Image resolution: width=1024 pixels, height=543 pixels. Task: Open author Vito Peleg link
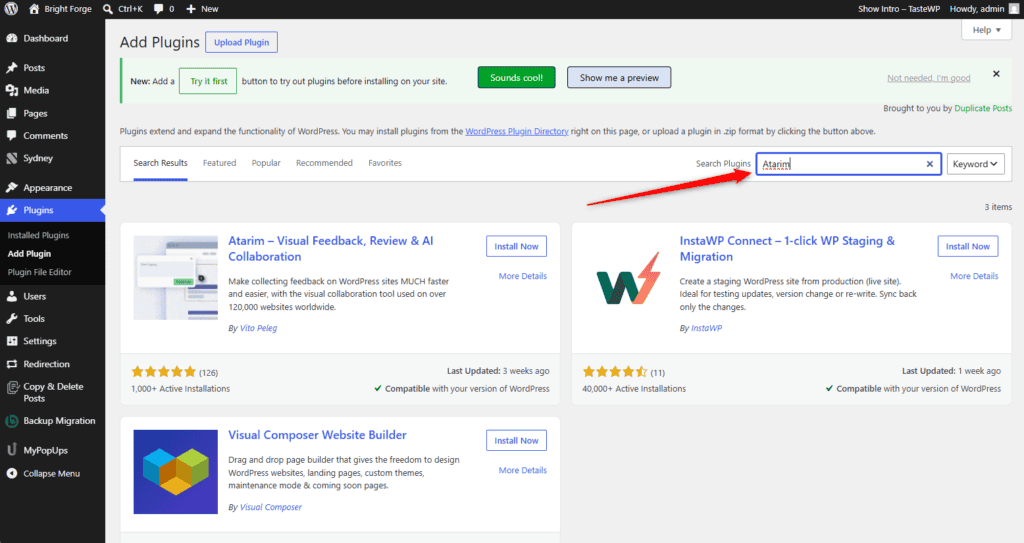point(258,329)
